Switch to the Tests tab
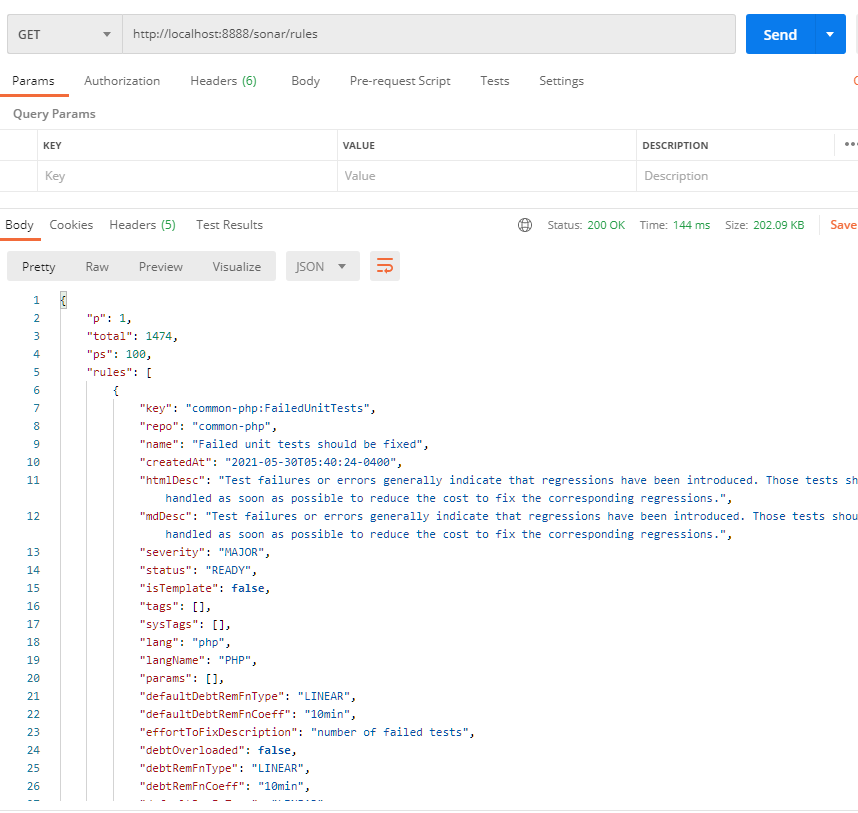Image resolution: width=858 pixels, height=813 pixels. (x=494, y=81)
